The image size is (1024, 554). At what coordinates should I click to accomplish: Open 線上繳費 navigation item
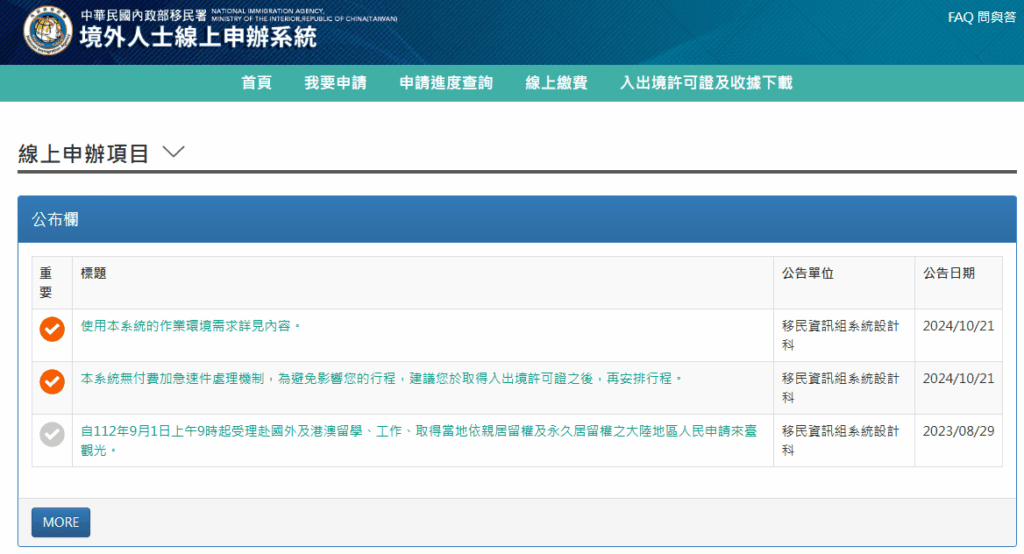point(556,83)
